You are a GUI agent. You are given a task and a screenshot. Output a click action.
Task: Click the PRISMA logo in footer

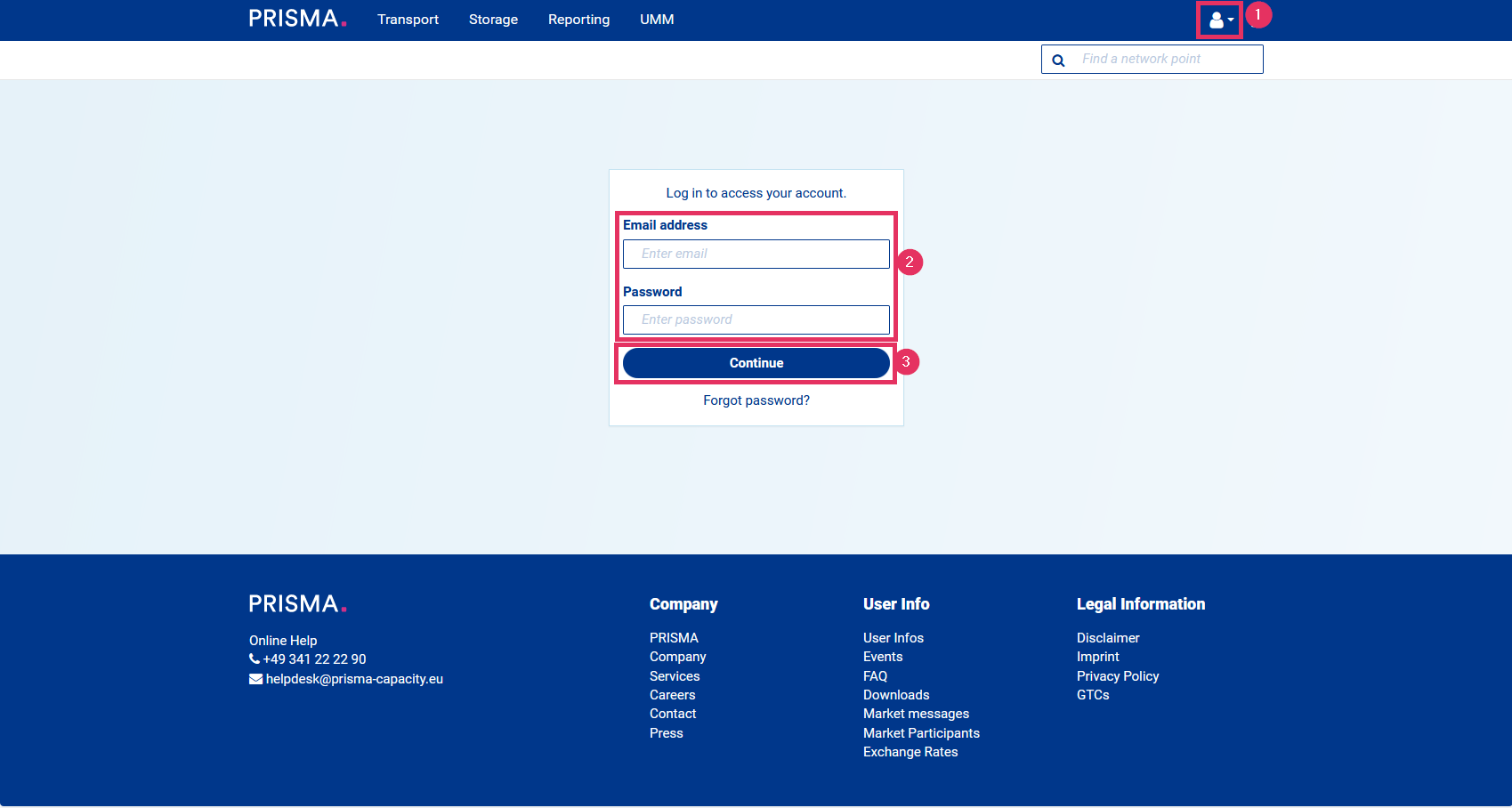pyautogui.click(x=297, y=604)
